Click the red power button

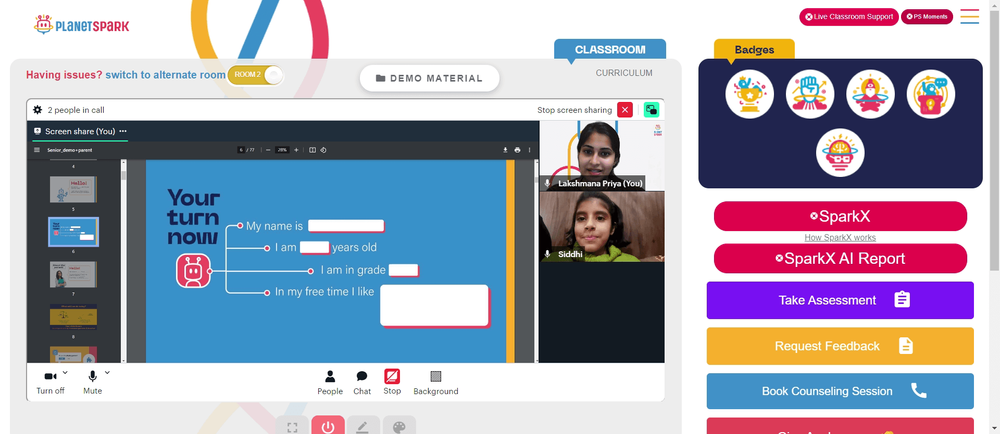tap(328, 426)
